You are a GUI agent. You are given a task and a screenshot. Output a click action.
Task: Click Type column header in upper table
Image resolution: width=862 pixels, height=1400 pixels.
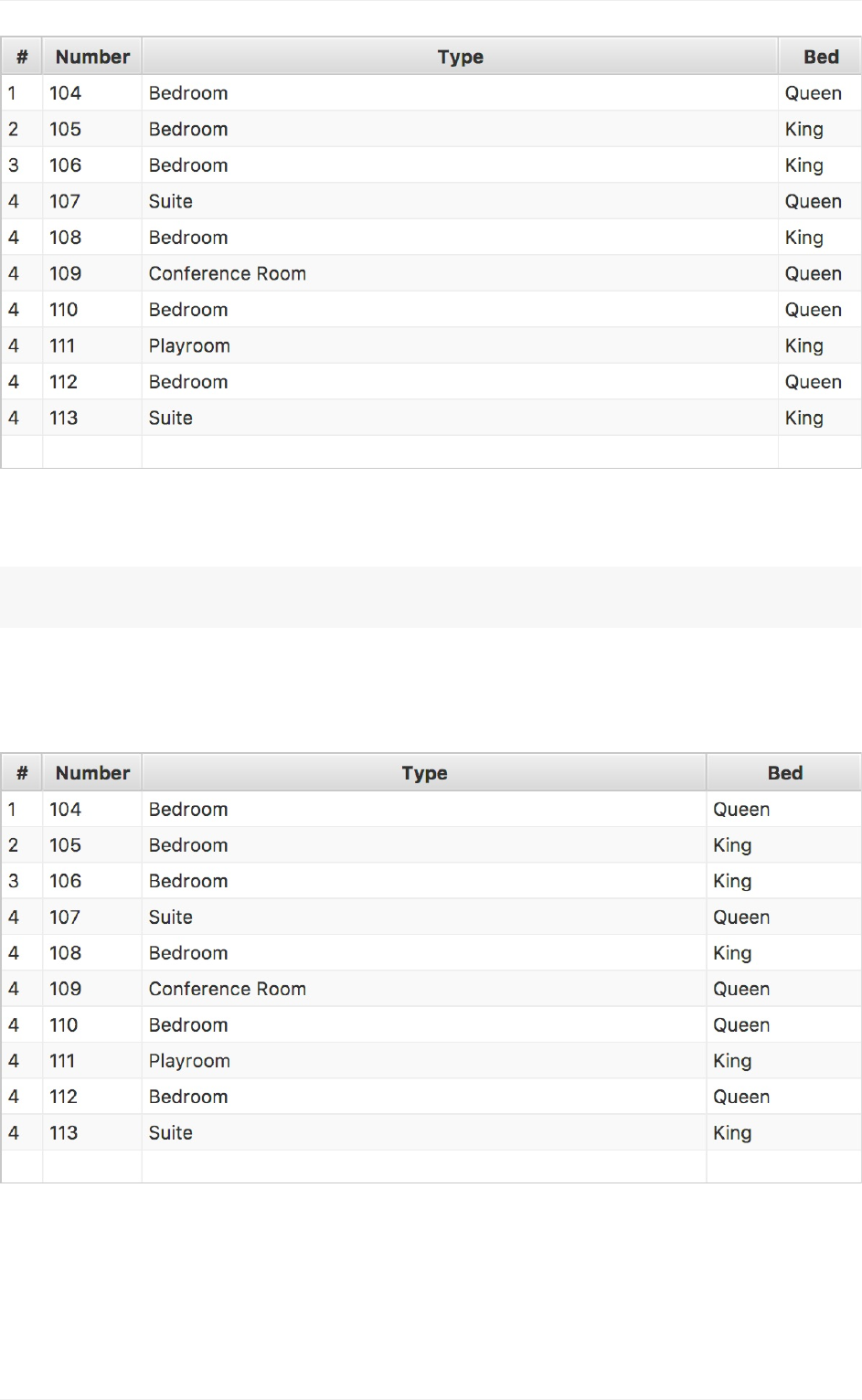point(460,57)
